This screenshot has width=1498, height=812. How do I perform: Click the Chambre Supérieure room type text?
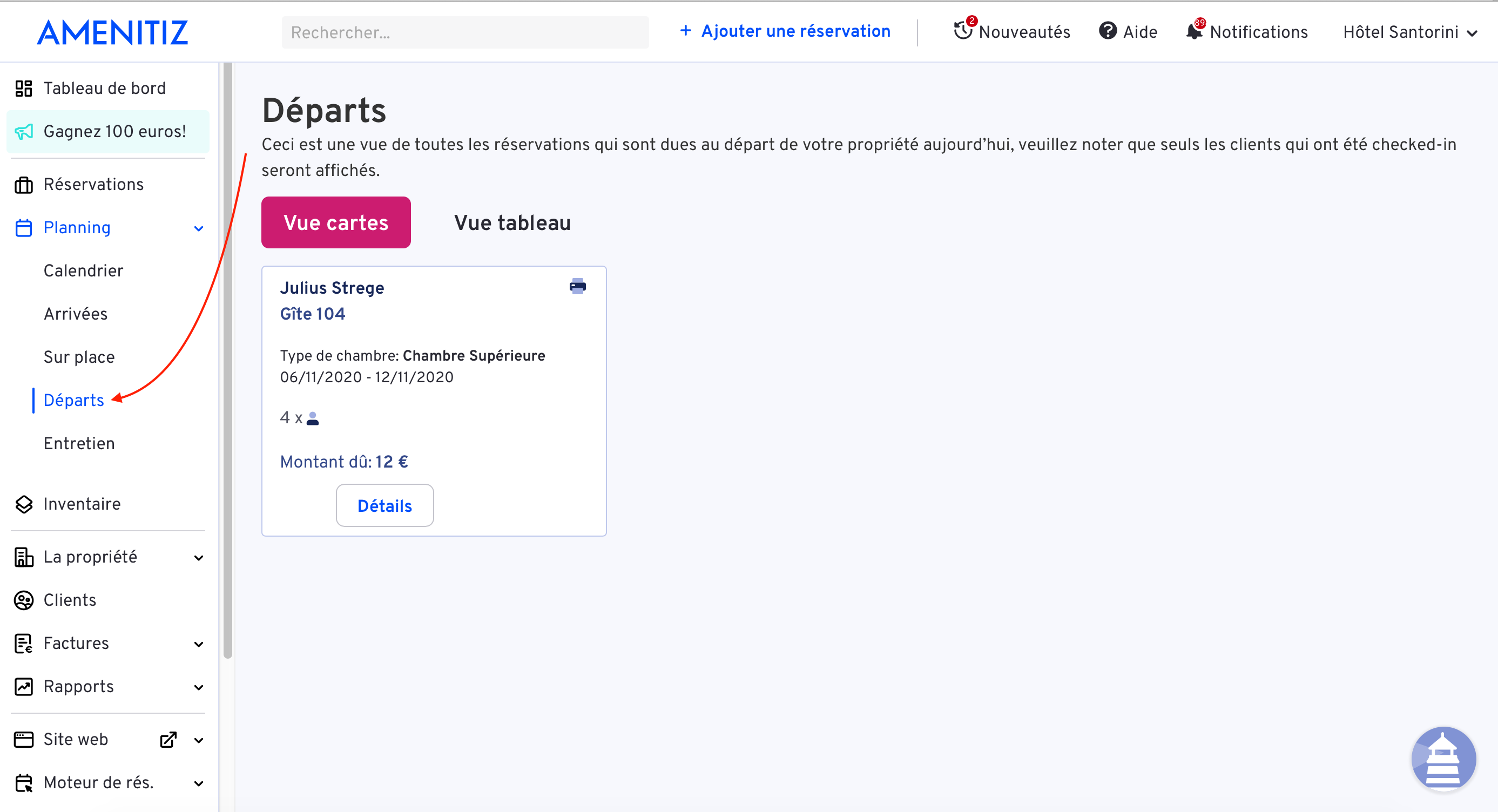pos(474,356)
